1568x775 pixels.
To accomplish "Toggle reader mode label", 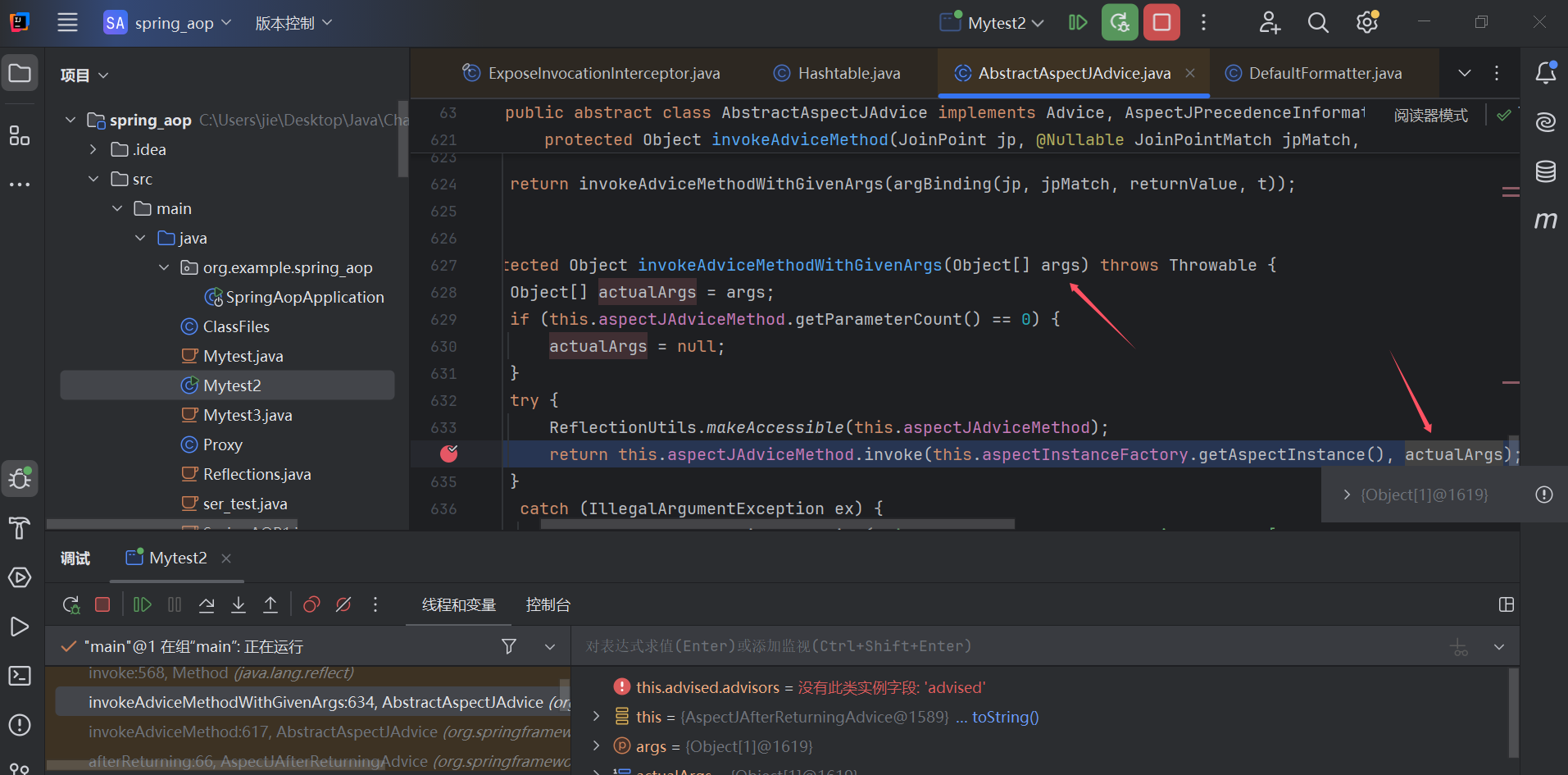I will (1430, 116).
